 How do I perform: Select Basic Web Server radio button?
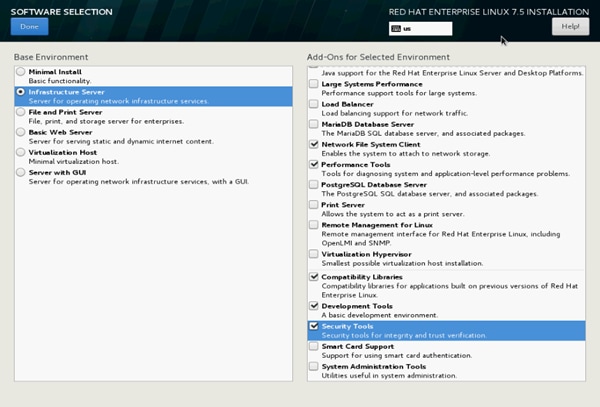point(21,132)
